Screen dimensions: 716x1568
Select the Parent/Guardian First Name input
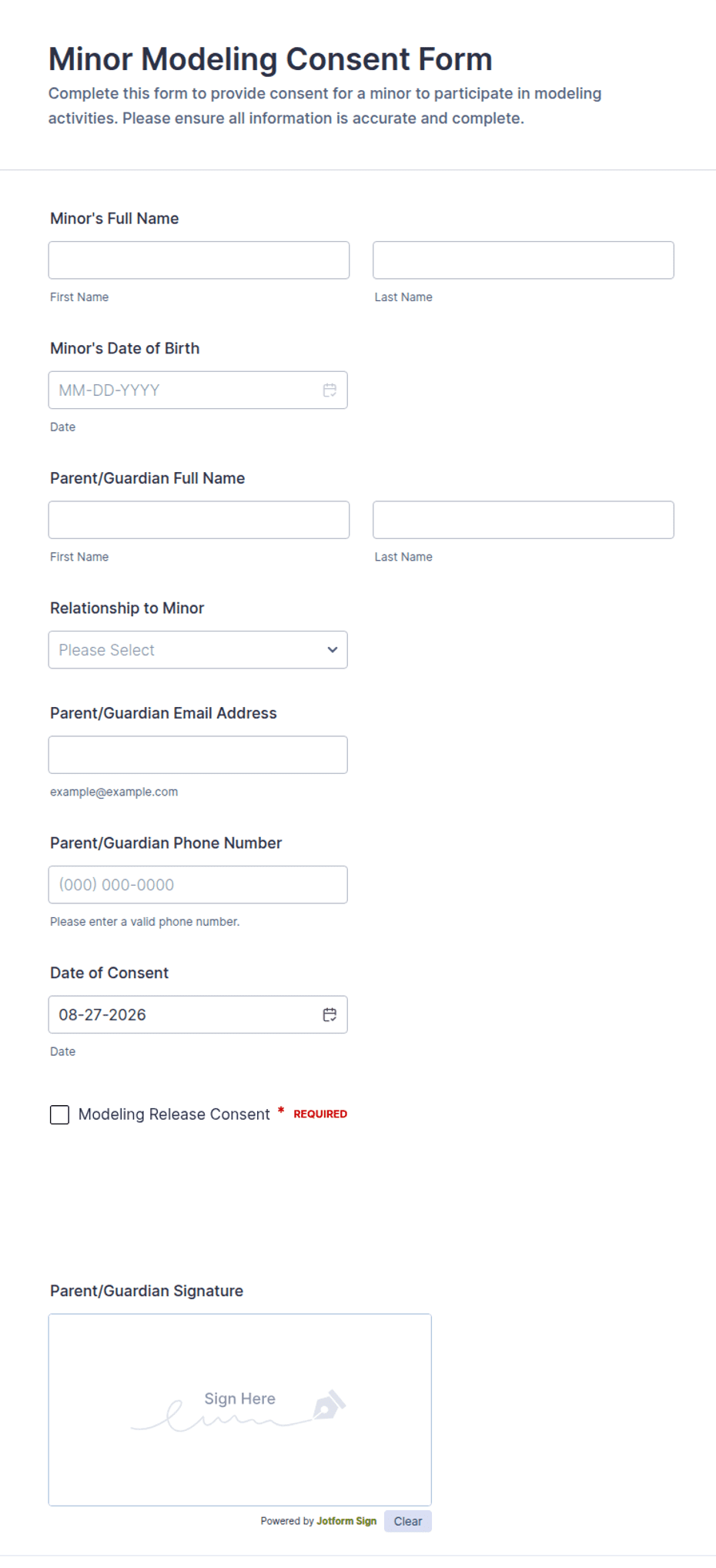point(199,520)
